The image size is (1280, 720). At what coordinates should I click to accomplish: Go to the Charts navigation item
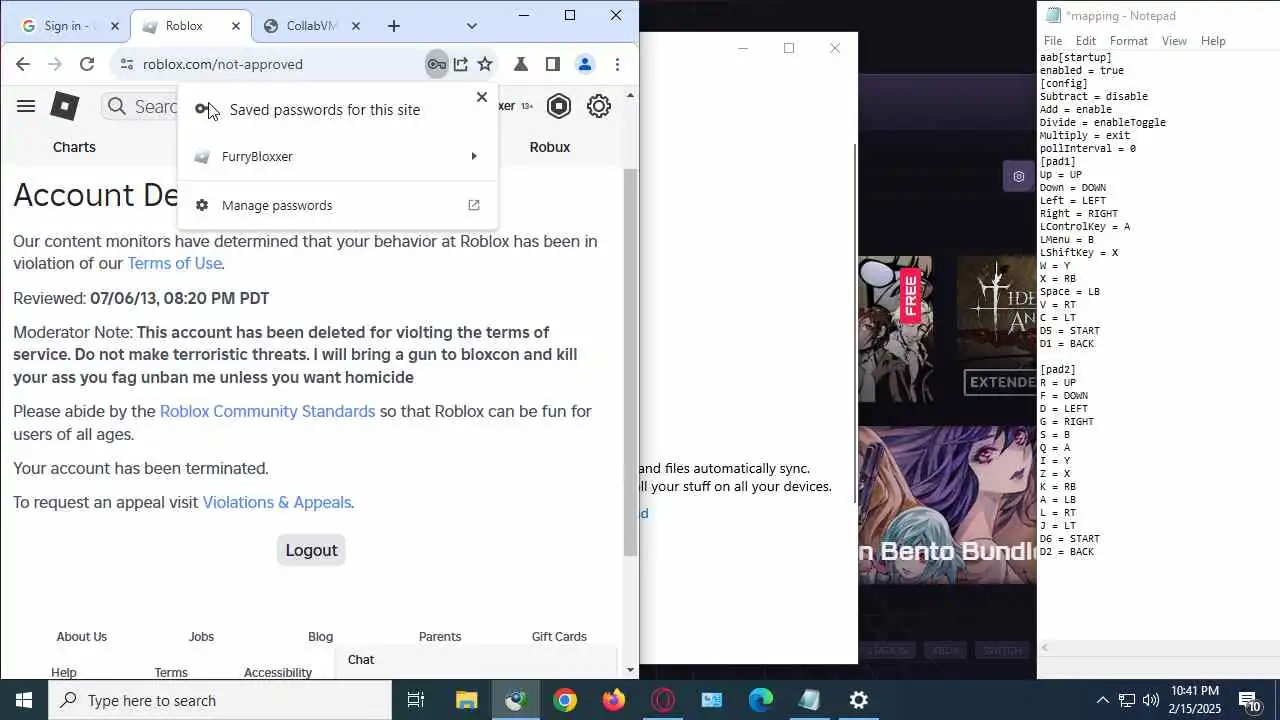coord(74,147)
